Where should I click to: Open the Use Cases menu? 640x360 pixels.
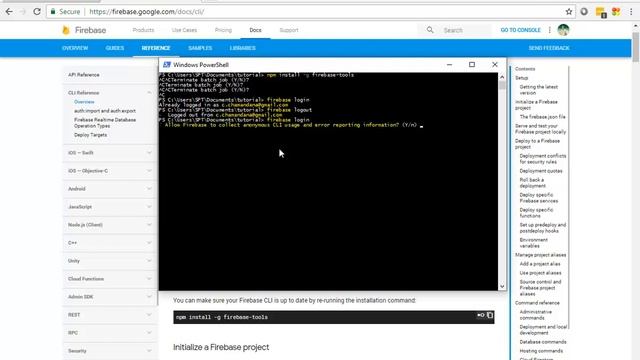click(184, 30)
